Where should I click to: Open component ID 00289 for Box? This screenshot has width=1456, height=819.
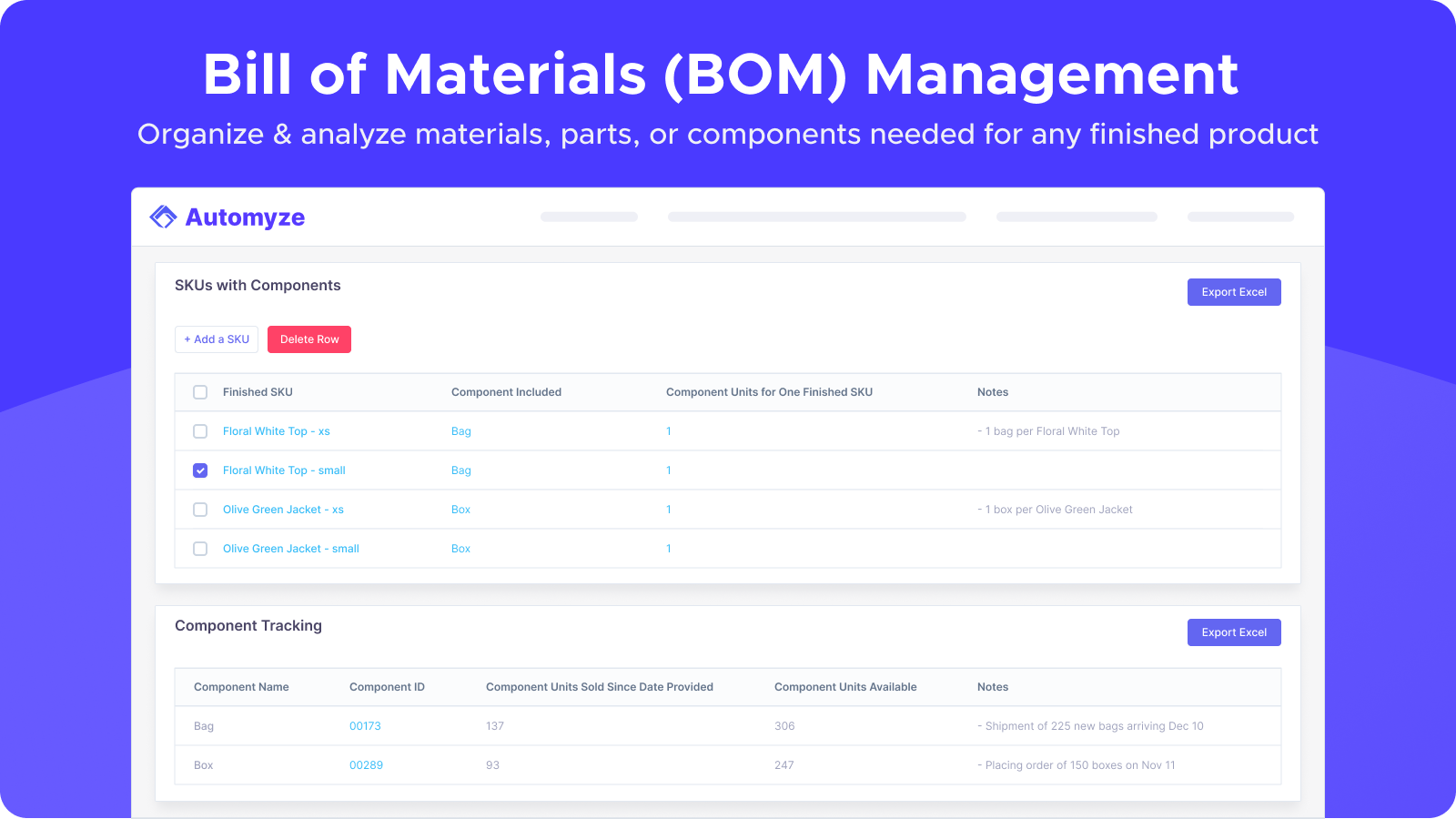tap(365, 764)
